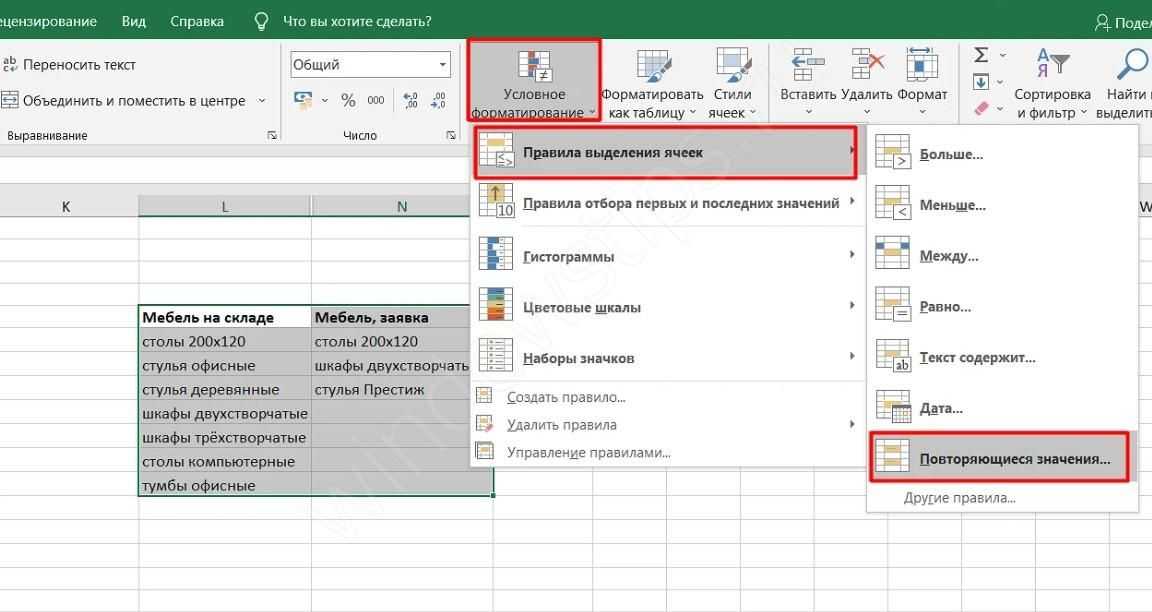This screenshot has width=1152, height=612.
Task: Expand the Merge and Center dropdown arrow
Action: pyautogui.click(x=262, y=101)
